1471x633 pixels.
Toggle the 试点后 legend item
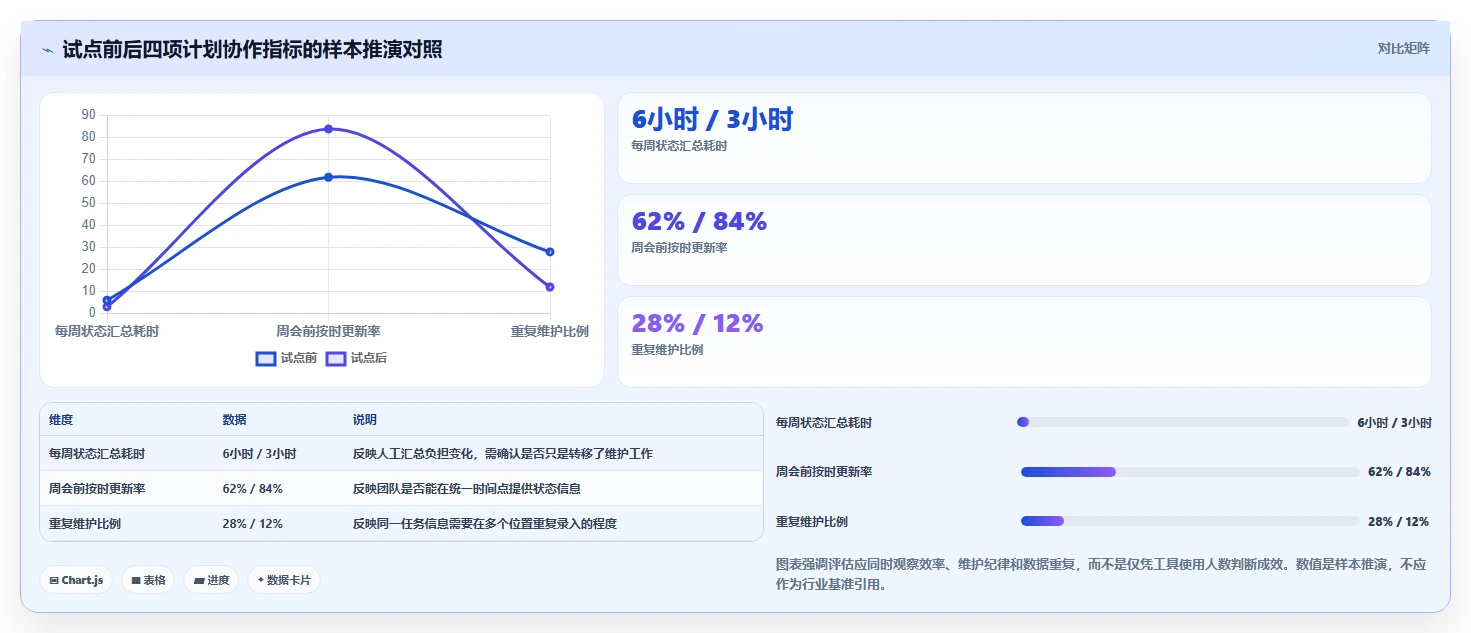click(x=356, y=358)
